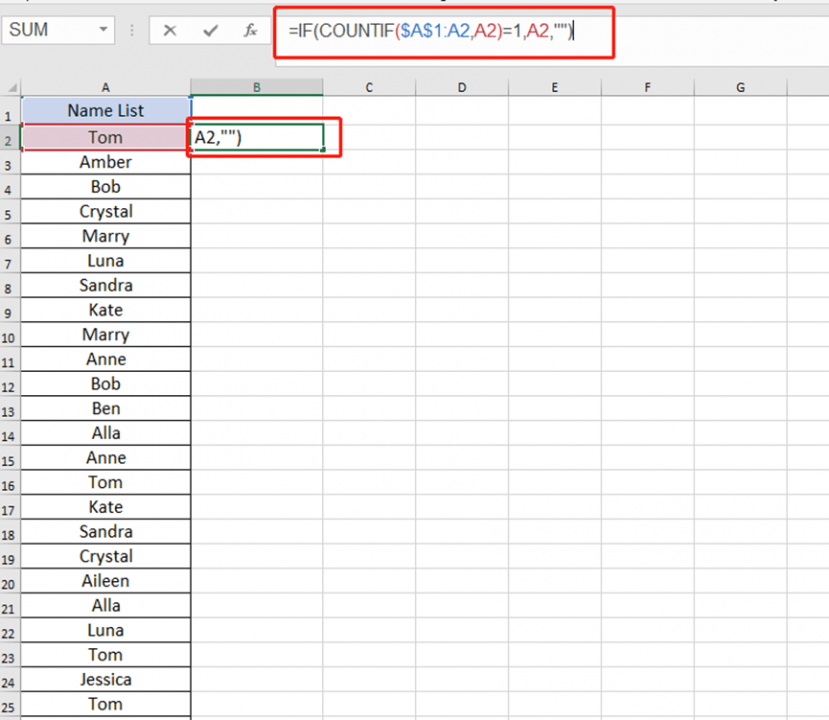This screenshot has width=829, height=720.
Task: Click the Aileen cell in row 20
Action: [x=105, y=580]
